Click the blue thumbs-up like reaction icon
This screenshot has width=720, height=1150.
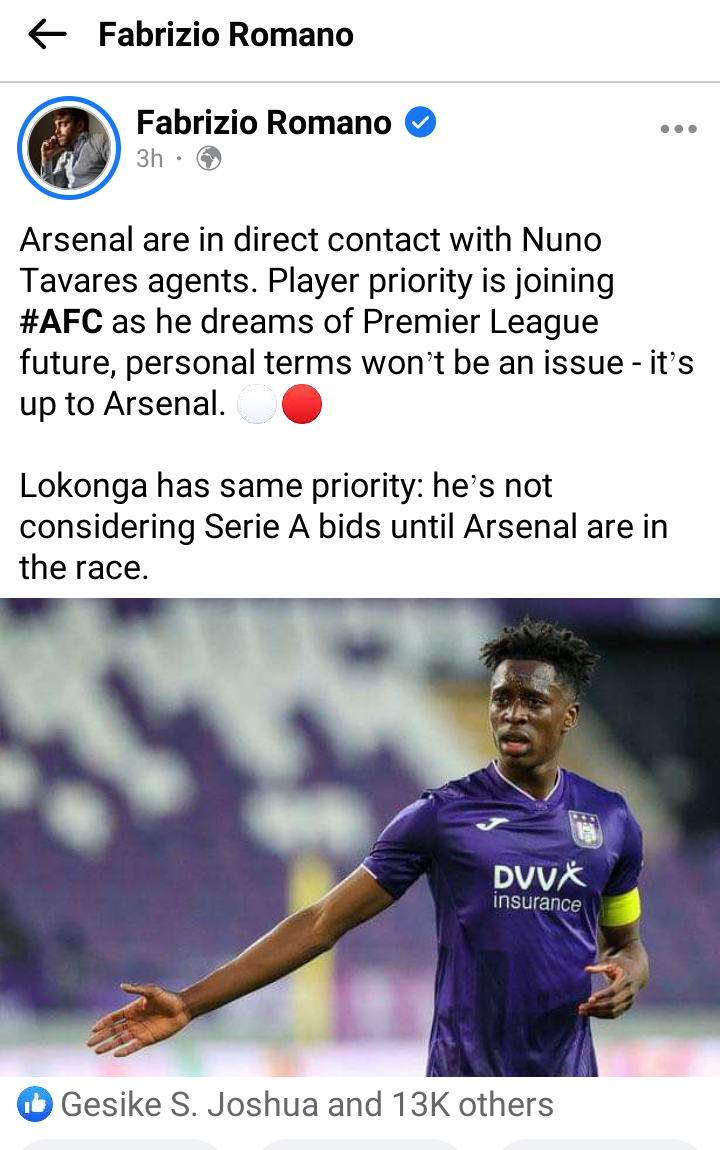click(34, 1105)
